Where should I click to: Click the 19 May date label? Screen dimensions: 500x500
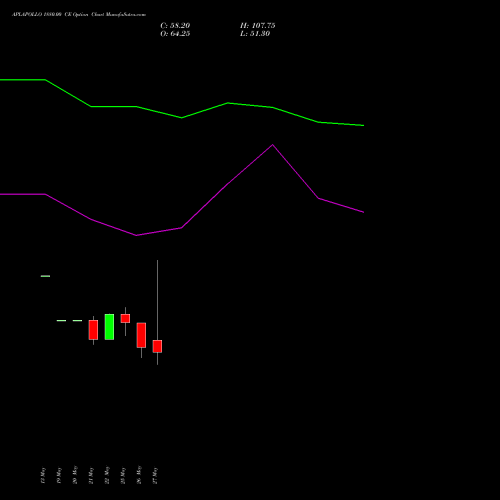(x=59, y=476)
